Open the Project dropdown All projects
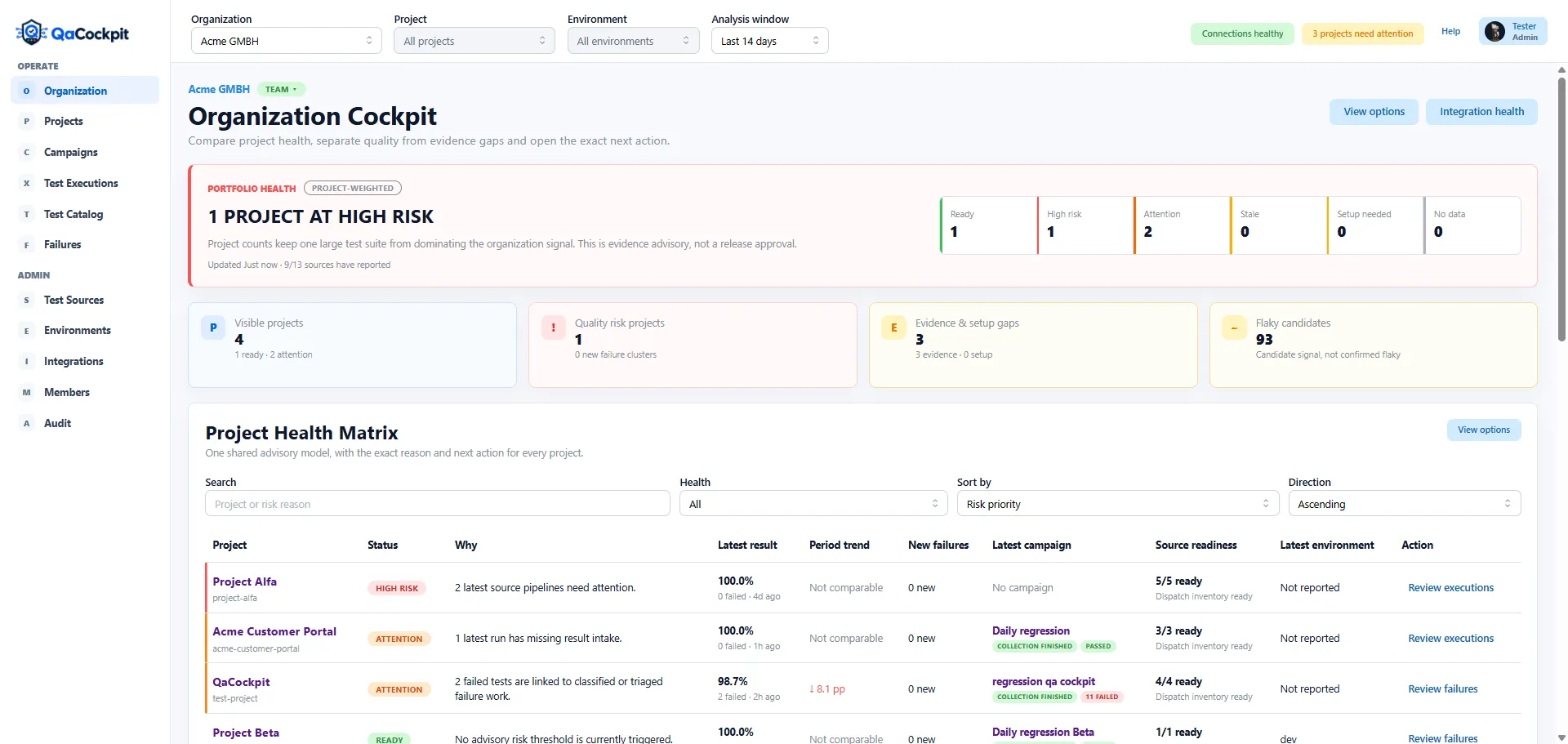Viewport: 1568px width, 744px height. (474, 41)
